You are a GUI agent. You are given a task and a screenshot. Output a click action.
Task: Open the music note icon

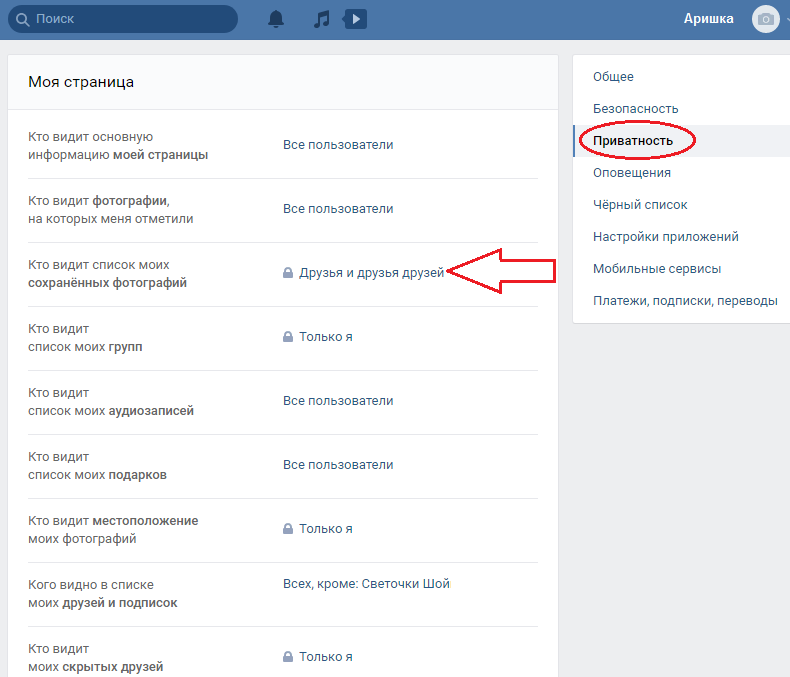321,19
